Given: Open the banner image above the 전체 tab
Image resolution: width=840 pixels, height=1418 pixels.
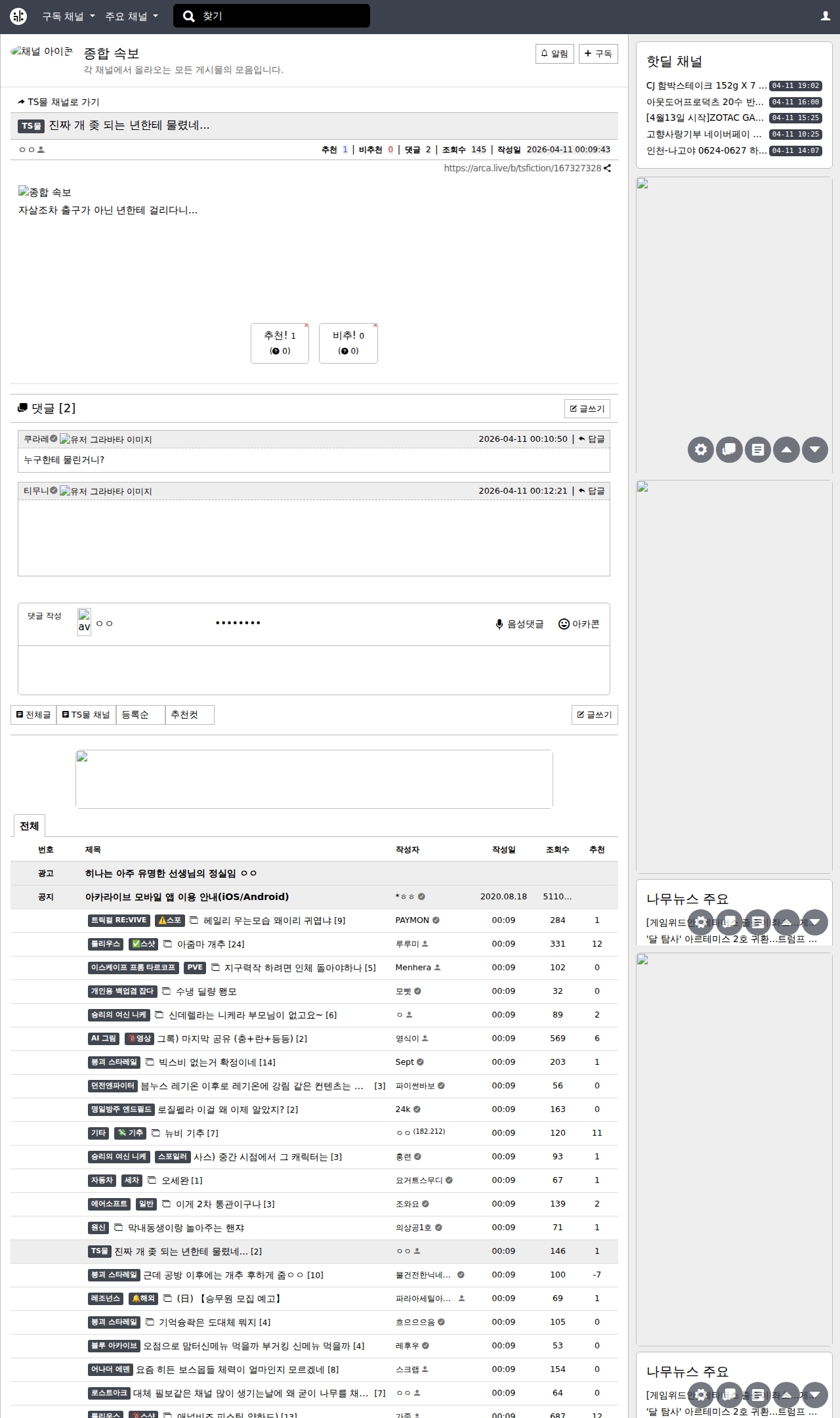Looking at the screenshot, I should point(314,779).
